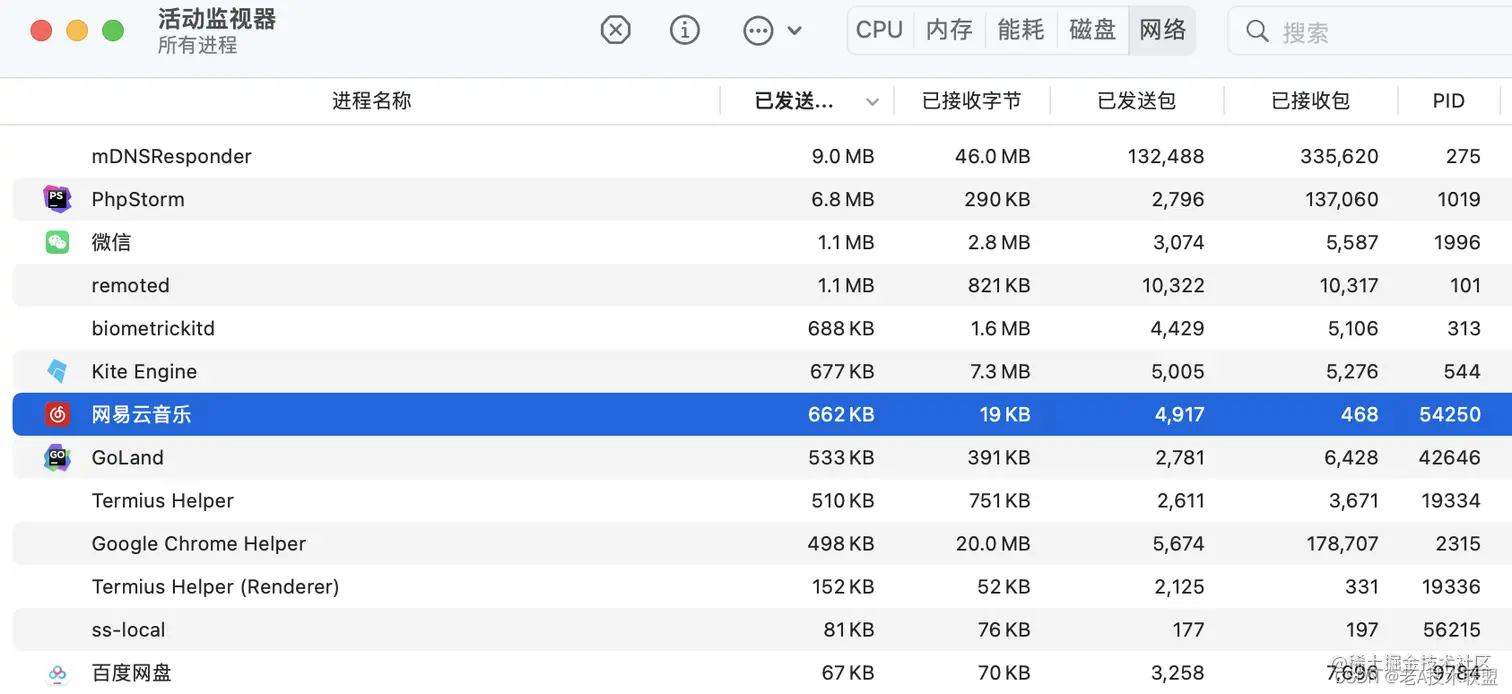Click the 821 KB received value
Viewport: 1512px width, 694px height.
point(999,285)
